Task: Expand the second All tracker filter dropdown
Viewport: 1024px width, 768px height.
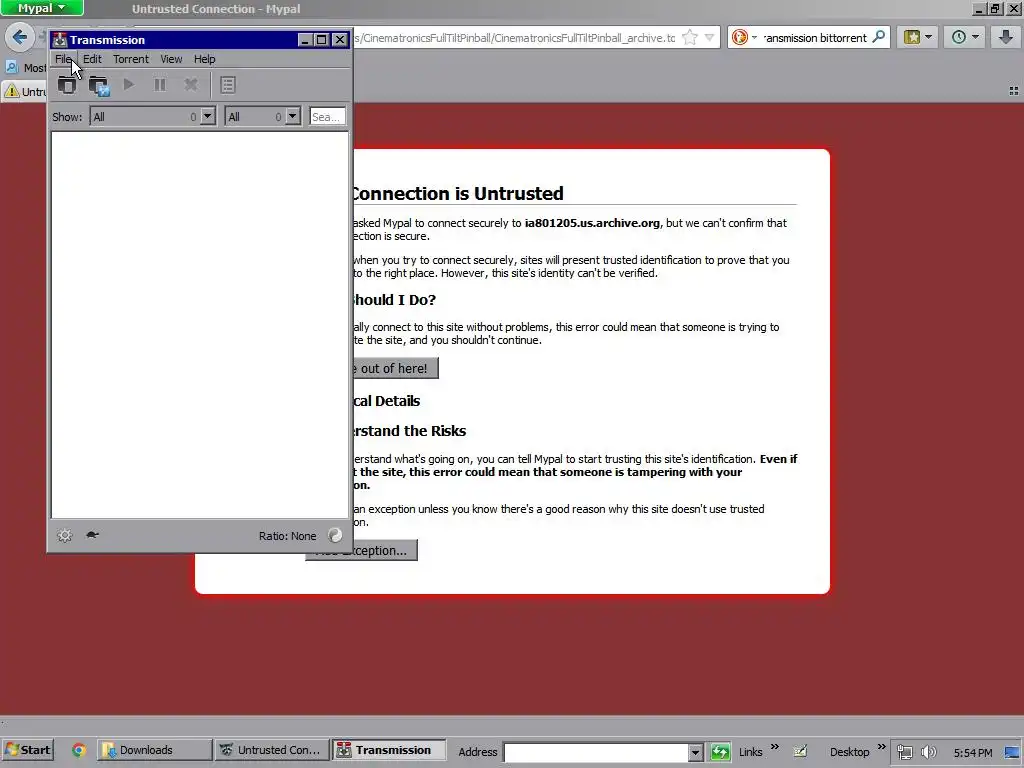Action: tap(293, 116)
